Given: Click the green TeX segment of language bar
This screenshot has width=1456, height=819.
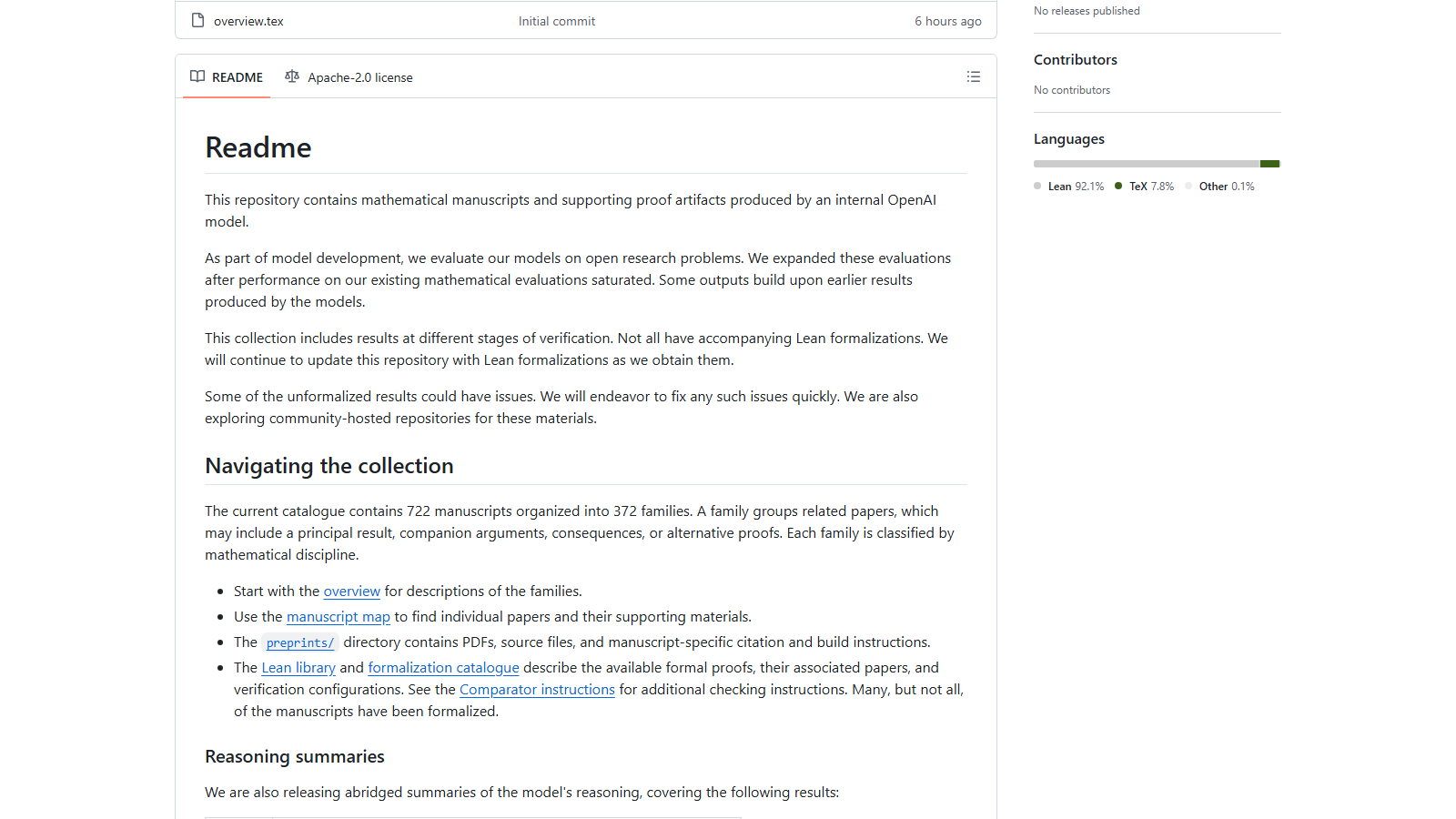Looking at the screenshot, I should (x=1269, y=164).
